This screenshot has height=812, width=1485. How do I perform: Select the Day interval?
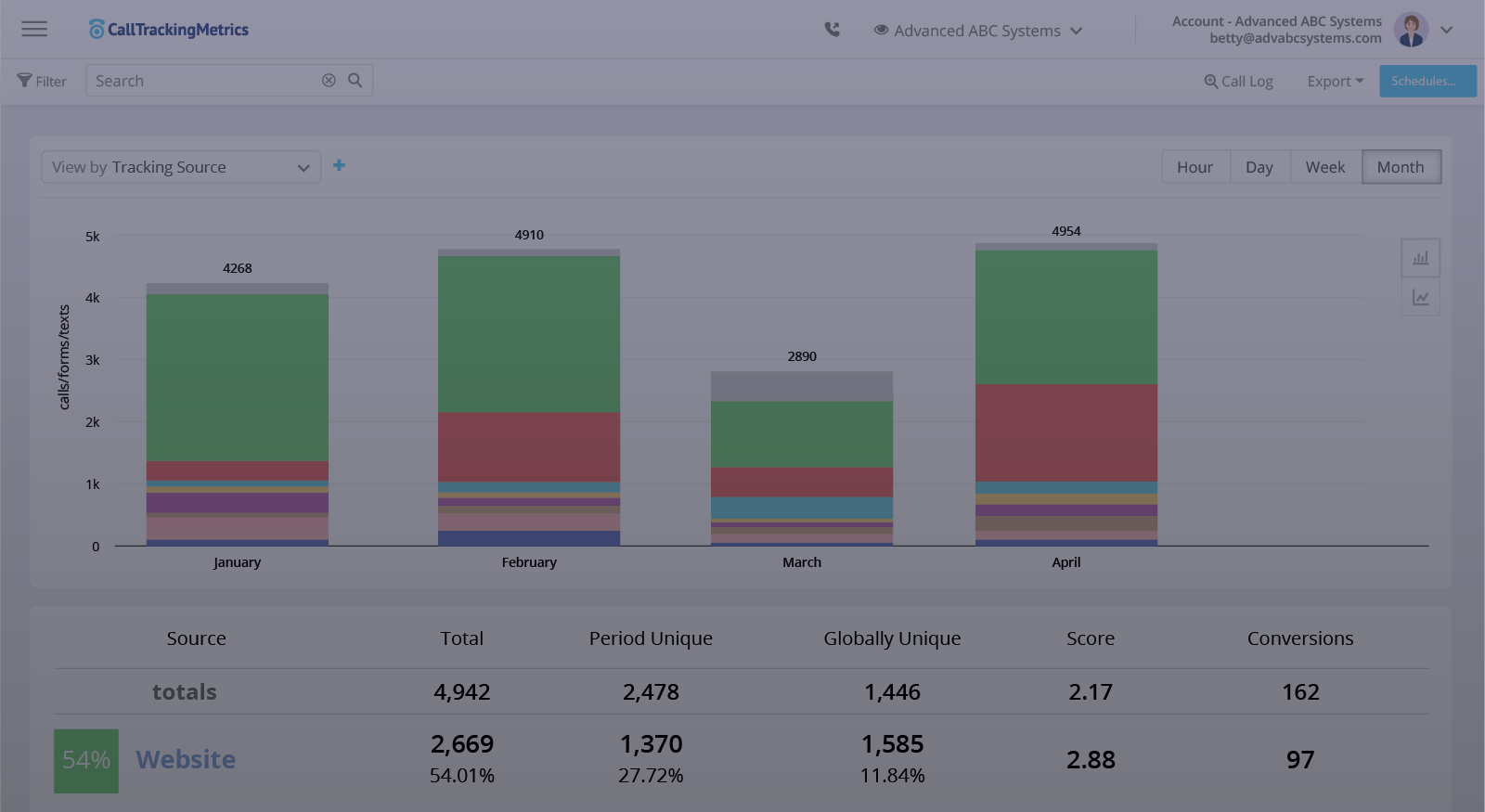(1259, 167)
